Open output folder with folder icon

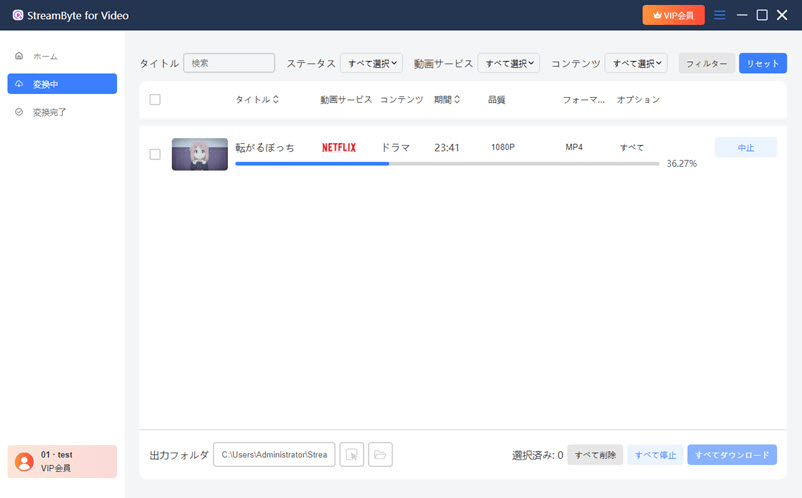coord(380,455)
